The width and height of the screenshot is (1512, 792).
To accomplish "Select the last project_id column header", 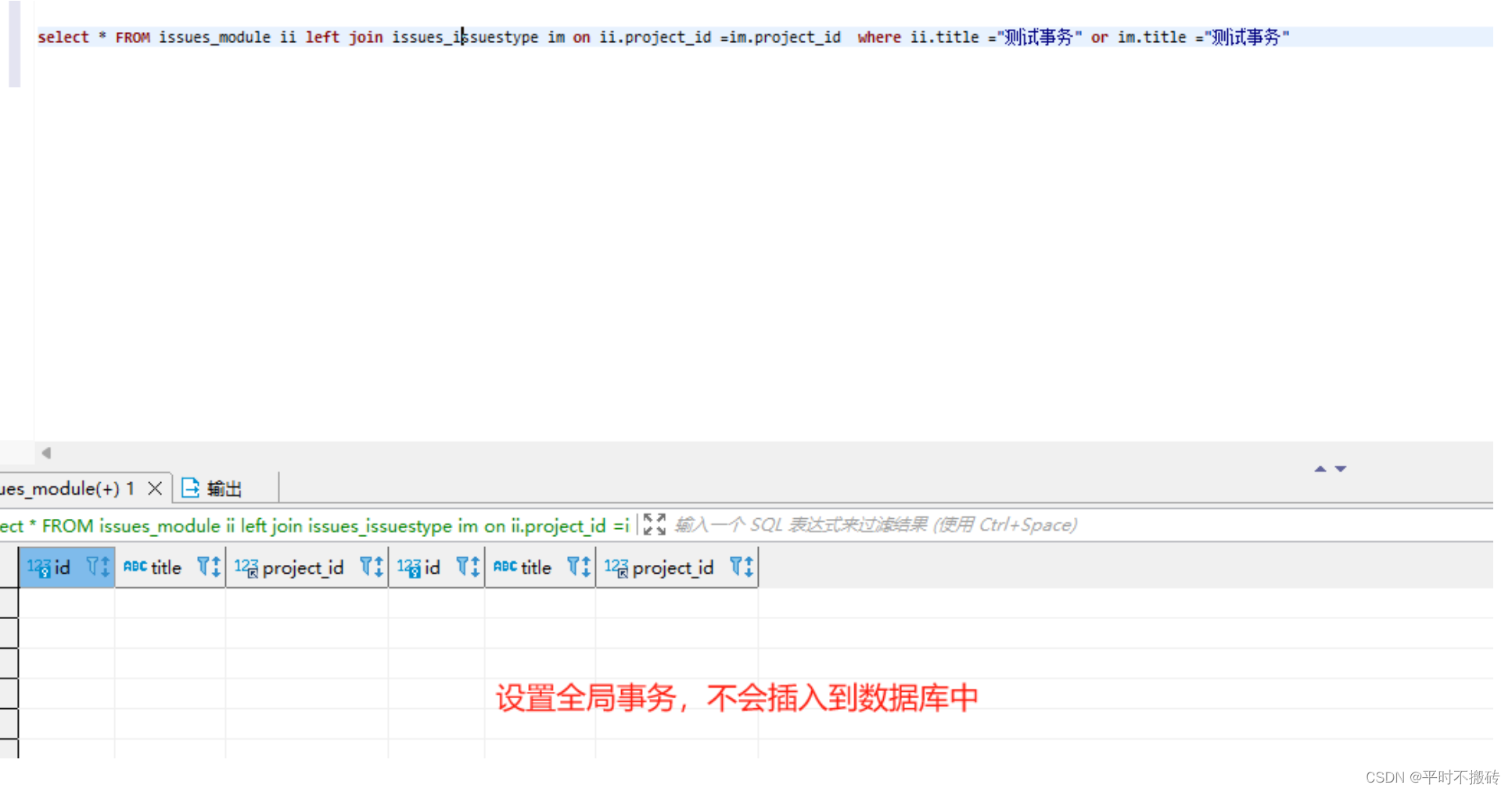I will [677, 567].
